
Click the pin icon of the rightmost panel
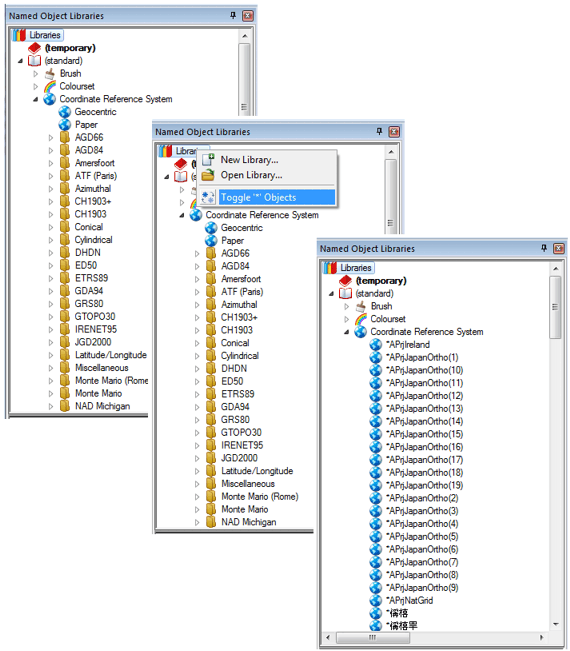point(544,248)
